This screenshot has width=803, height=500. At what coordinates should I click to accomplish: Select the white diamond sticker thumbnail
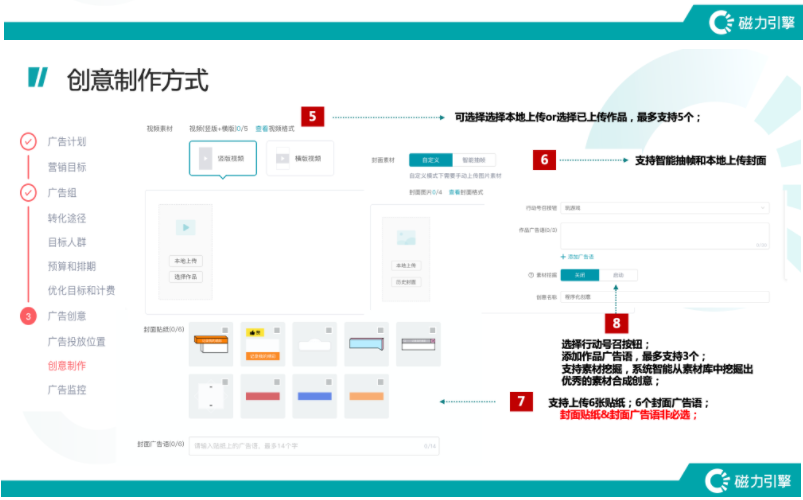(x=211, y=396)
